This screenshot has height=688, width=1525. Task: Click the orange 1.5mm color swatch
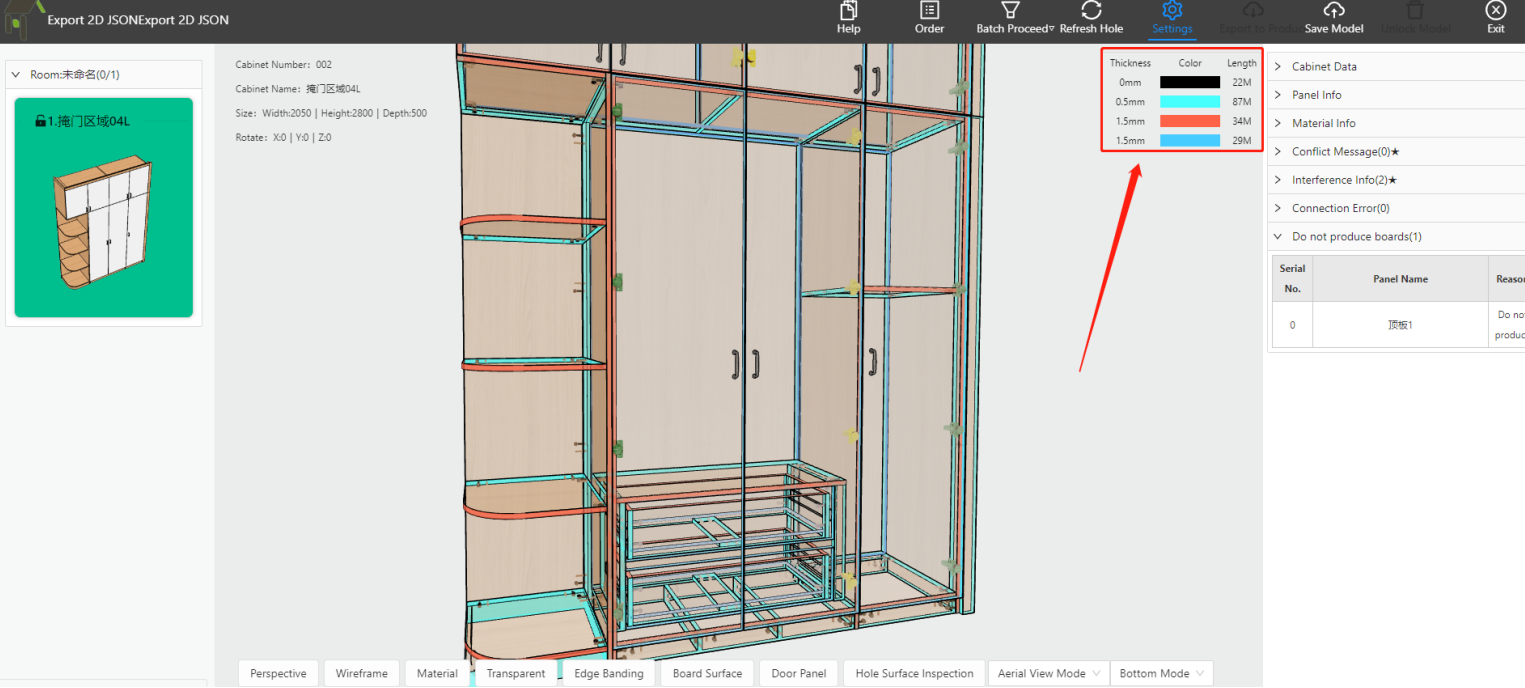click(x=1189, y=121)
